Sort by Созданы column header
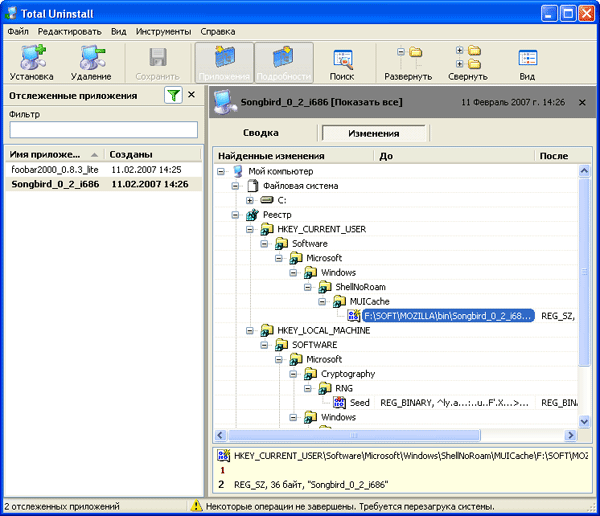 (152, 154)
